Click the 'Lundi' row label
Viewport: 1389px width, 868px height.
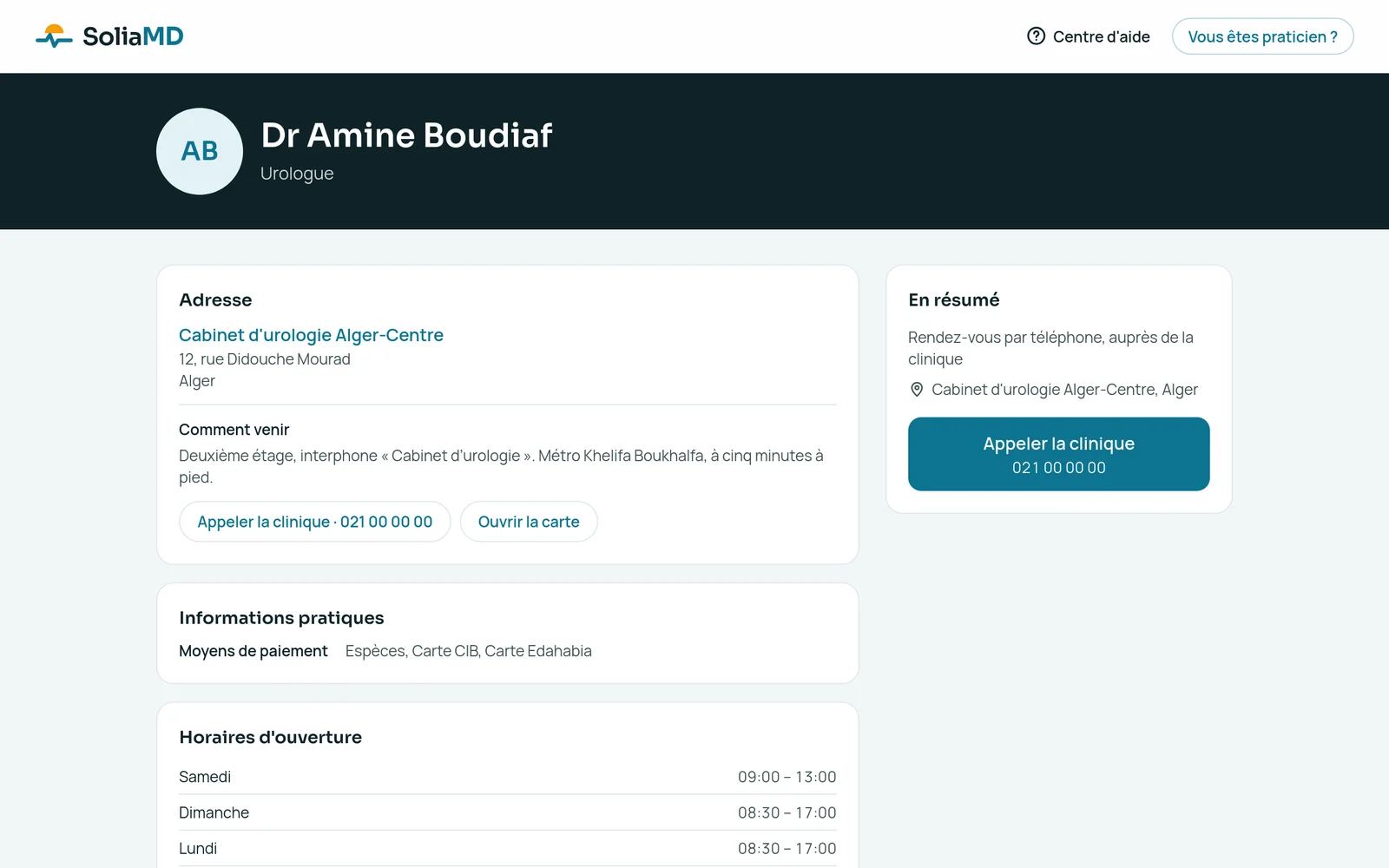coord(198,848)
